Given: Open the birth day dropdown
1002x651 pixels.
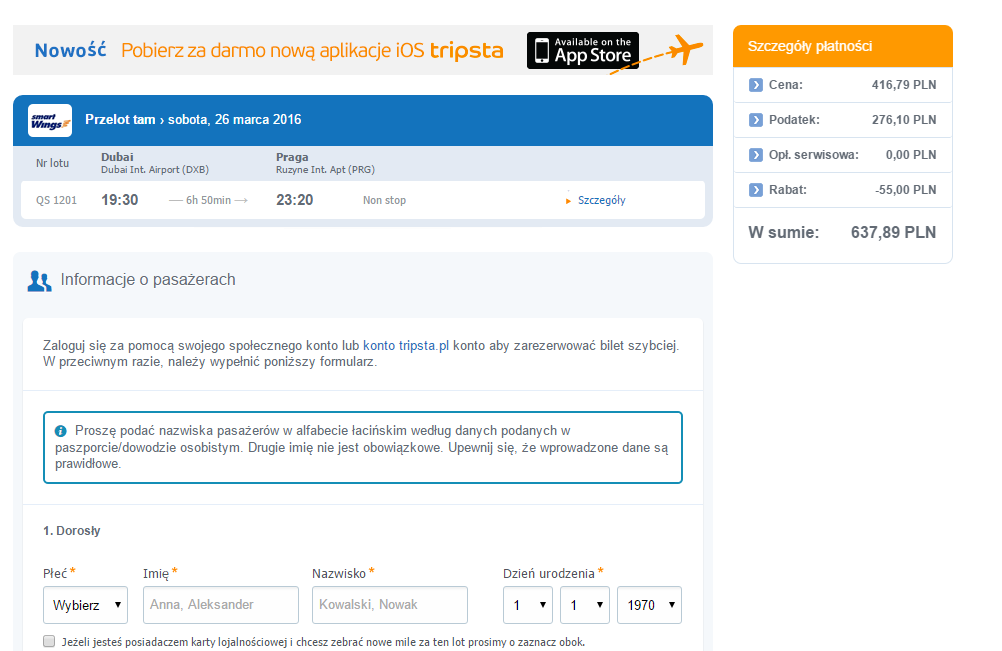Looking at the screenshot, I should click(x=528, y=605).
